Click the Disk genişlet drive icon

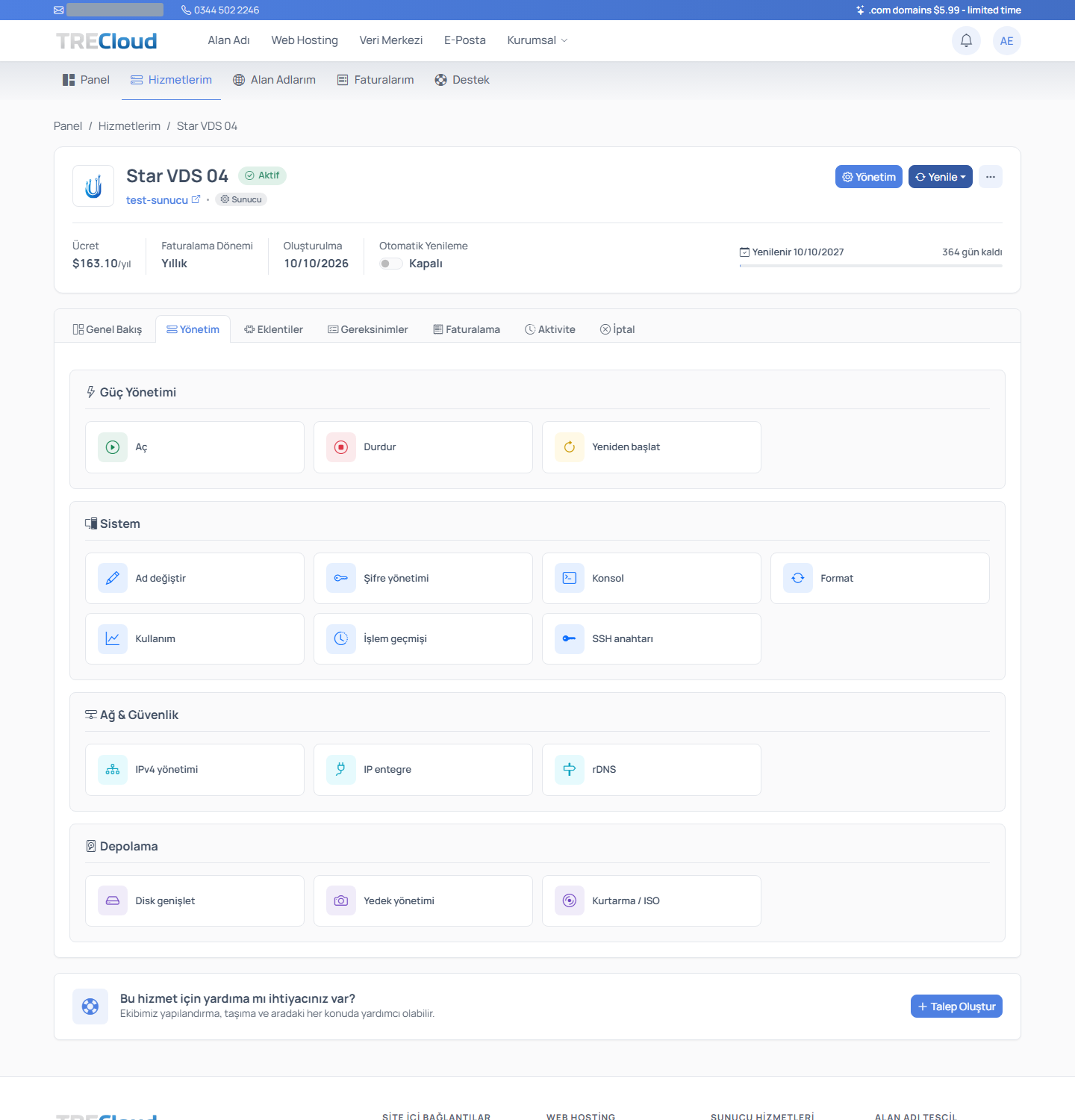coord(113,901)
